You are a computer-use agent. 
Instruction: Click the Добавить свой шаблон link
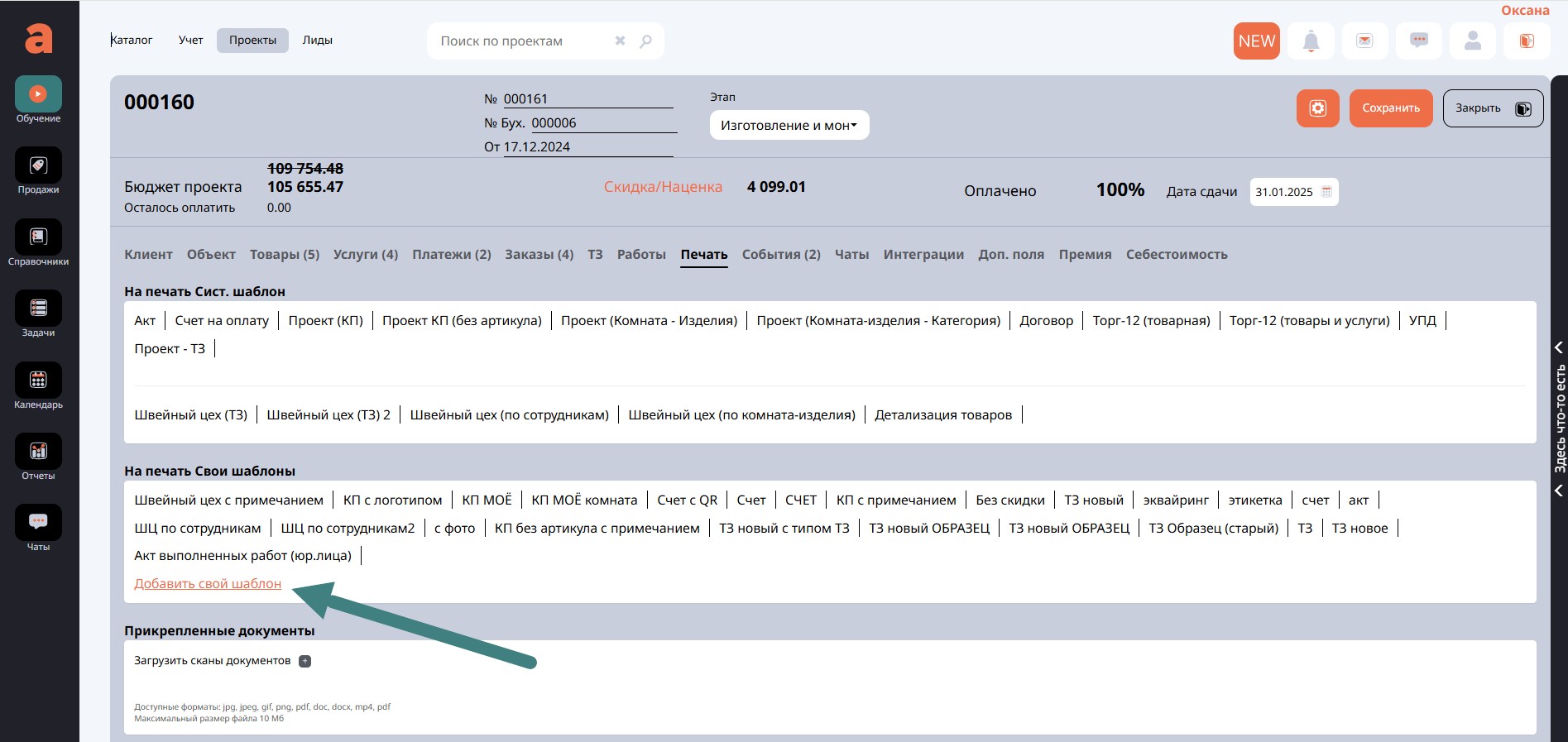(x=208, y=584)
